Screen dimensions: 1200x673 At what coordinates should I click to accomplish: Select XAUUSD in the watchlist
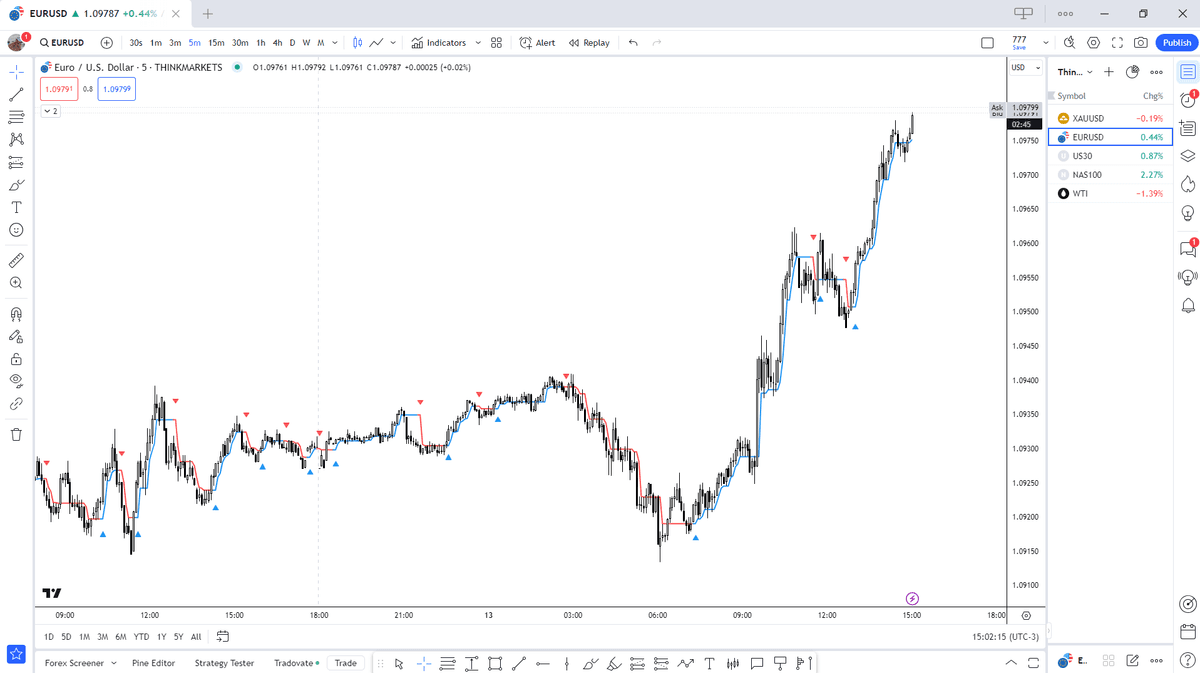[x=1110, y=118]
